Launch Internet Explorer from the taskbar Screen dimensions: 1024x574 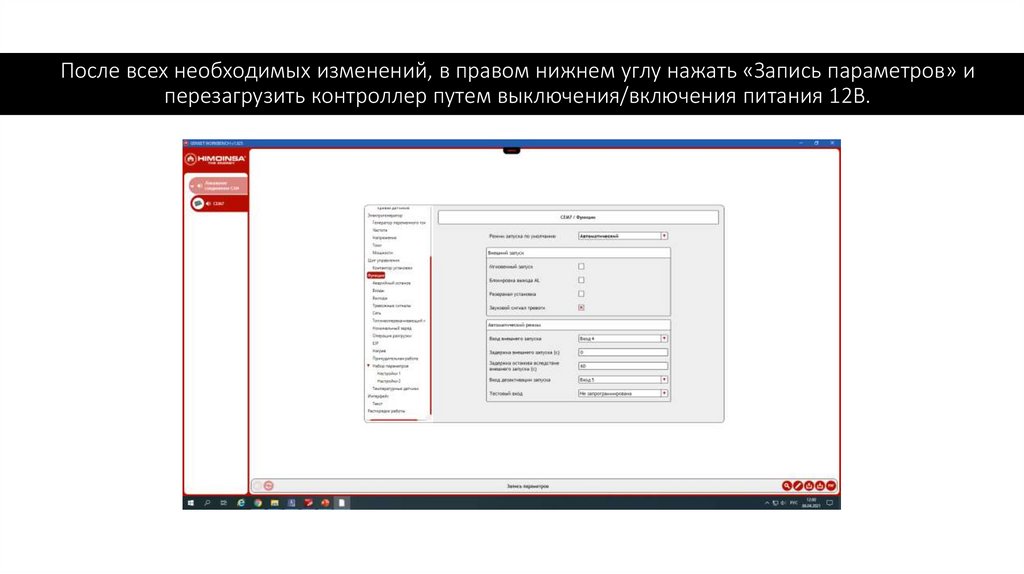[x=241, y=503]
